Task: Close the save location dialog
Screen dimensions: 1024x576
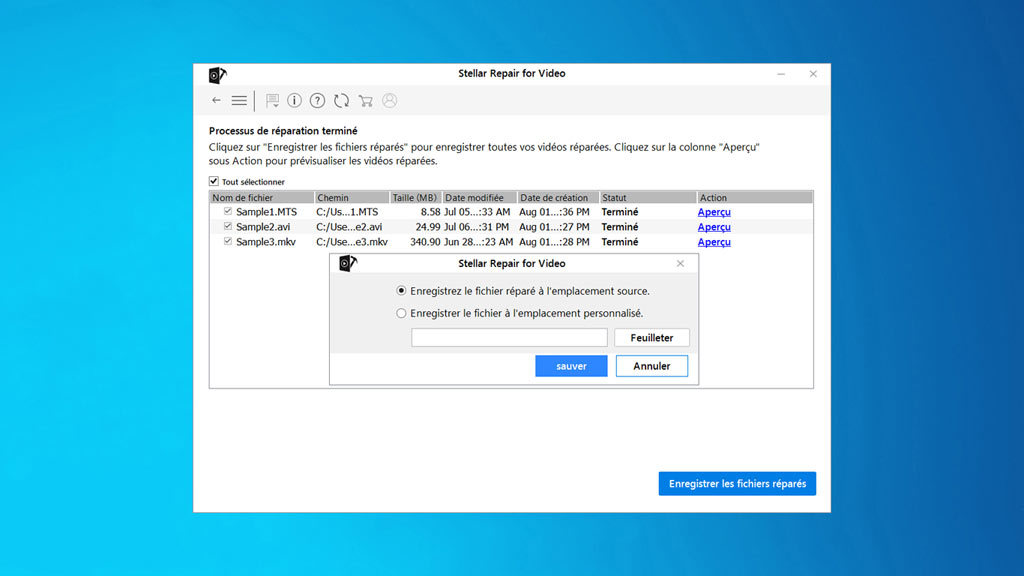Action: pos(680,263)
